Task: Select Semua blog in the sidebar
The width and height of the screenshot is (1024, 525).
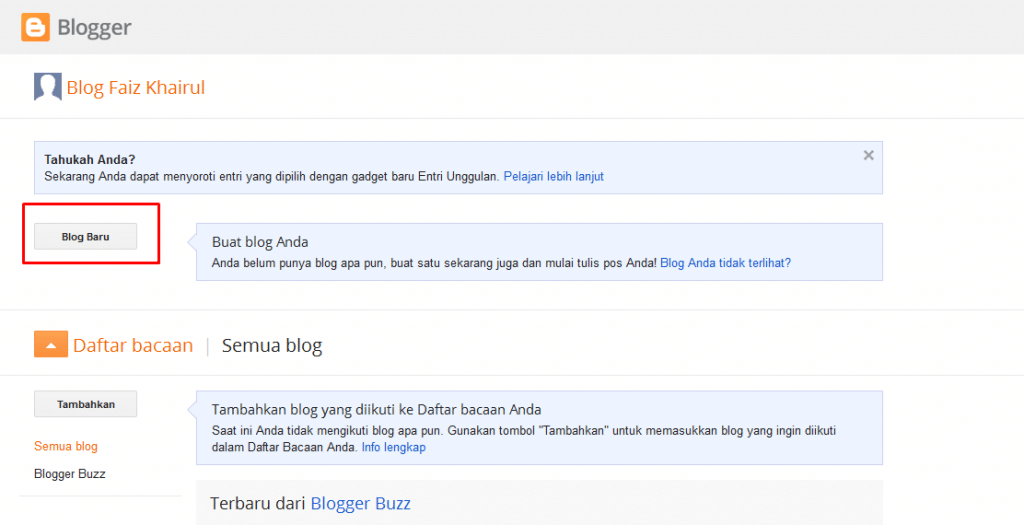Action: [x=65, y=447]
